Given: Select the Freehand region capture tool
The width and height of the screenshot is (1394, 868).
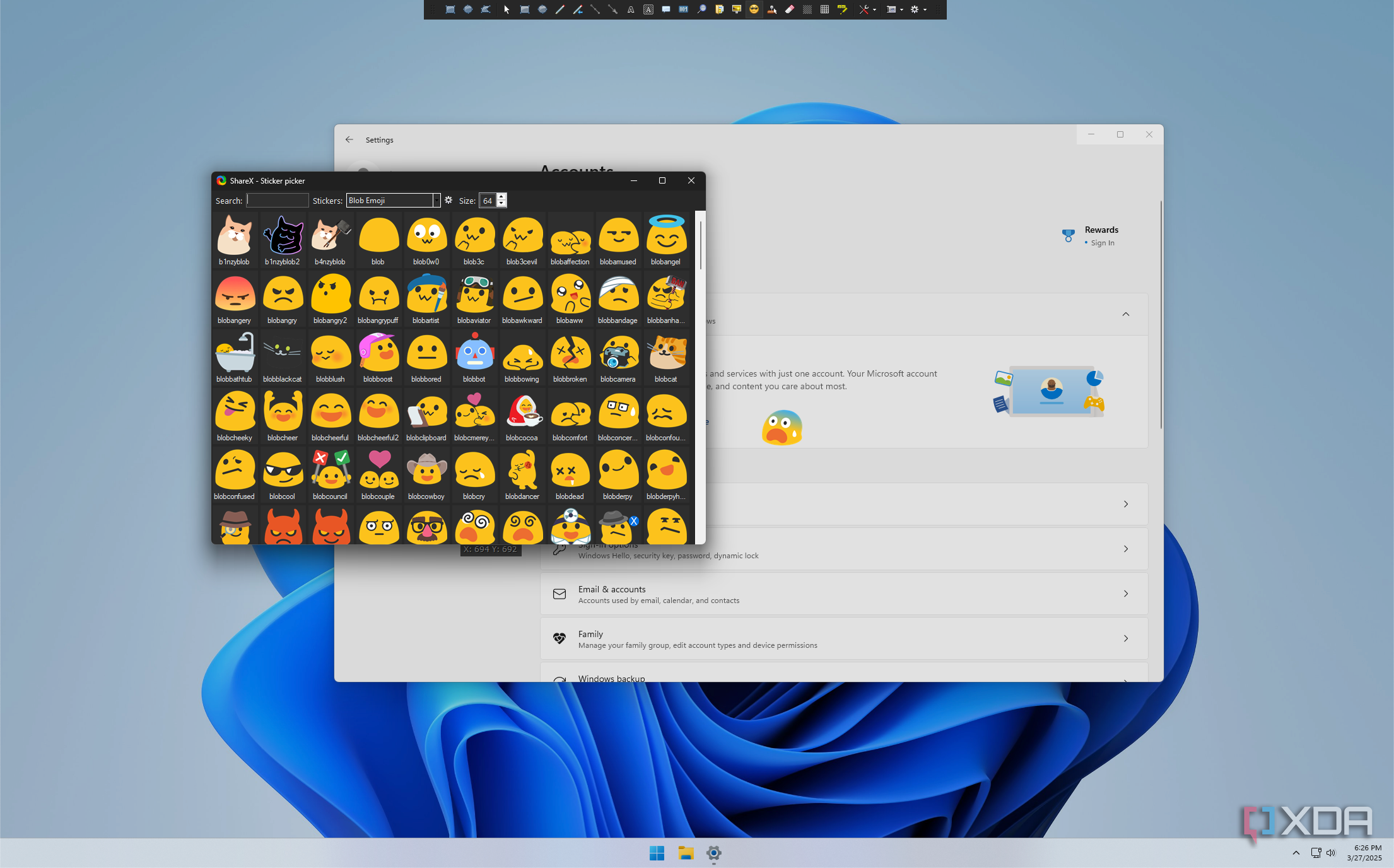Looking at the screenshot, I should [x=486, y=9].
